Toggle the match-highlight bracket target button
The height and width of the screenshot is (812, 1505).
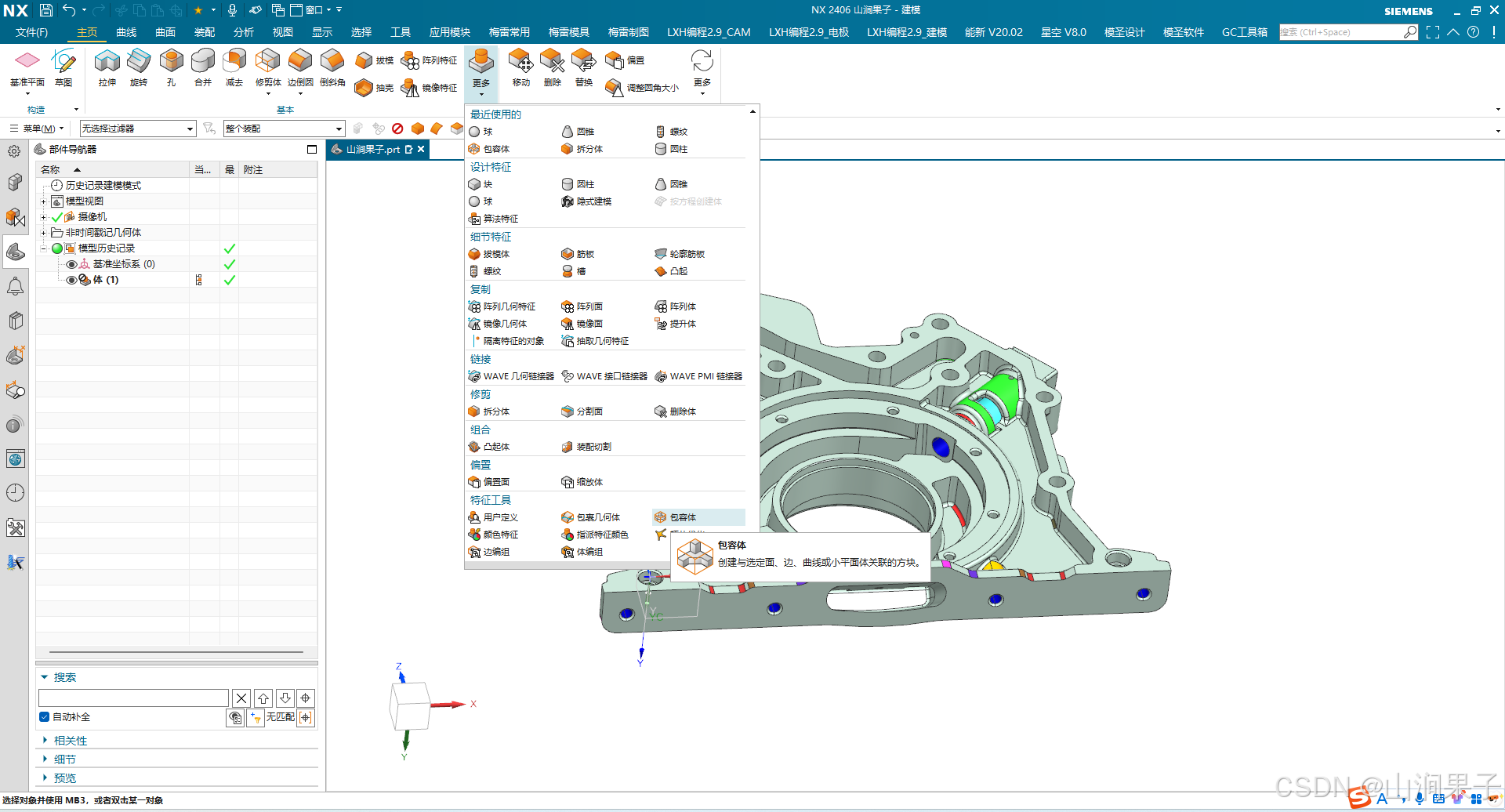click(306, 717)
